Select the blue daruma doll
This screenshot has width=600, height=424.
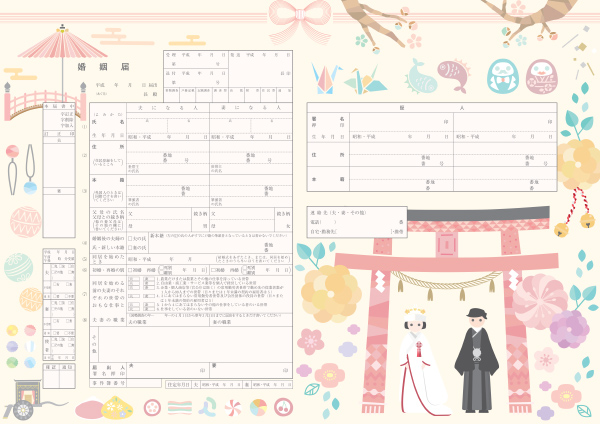click(x=502, y=75)
